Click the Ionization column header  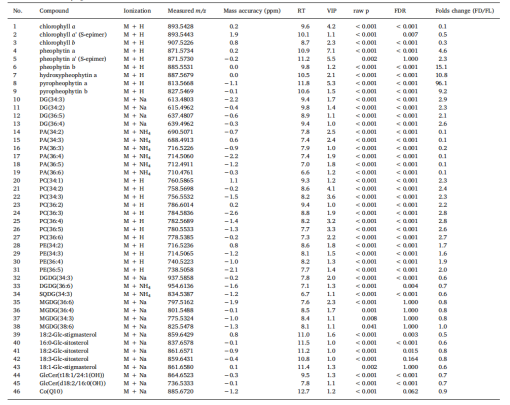[137, 11]
